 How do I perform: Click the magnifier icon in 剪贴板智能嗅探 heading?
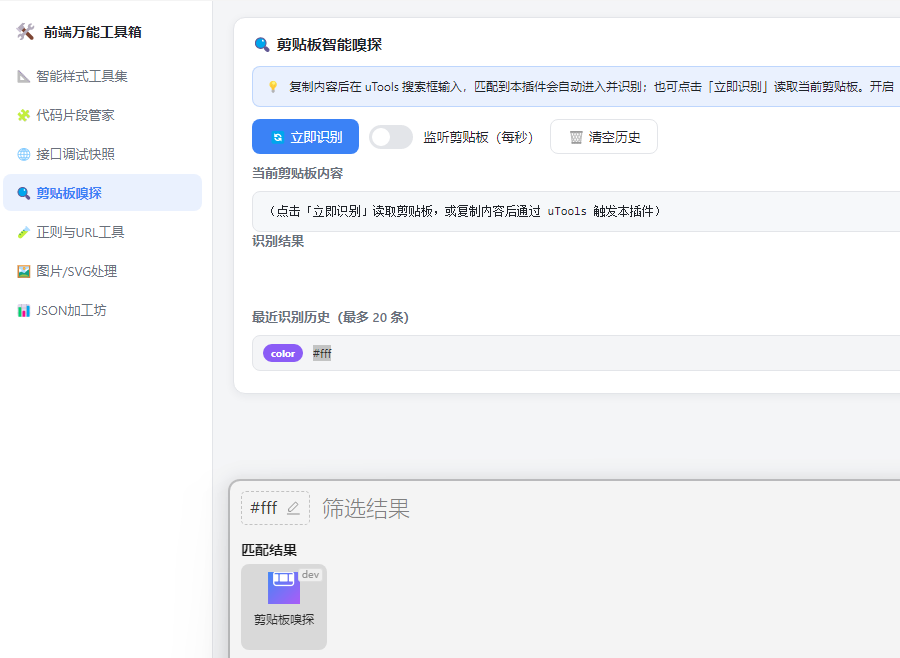262,44
